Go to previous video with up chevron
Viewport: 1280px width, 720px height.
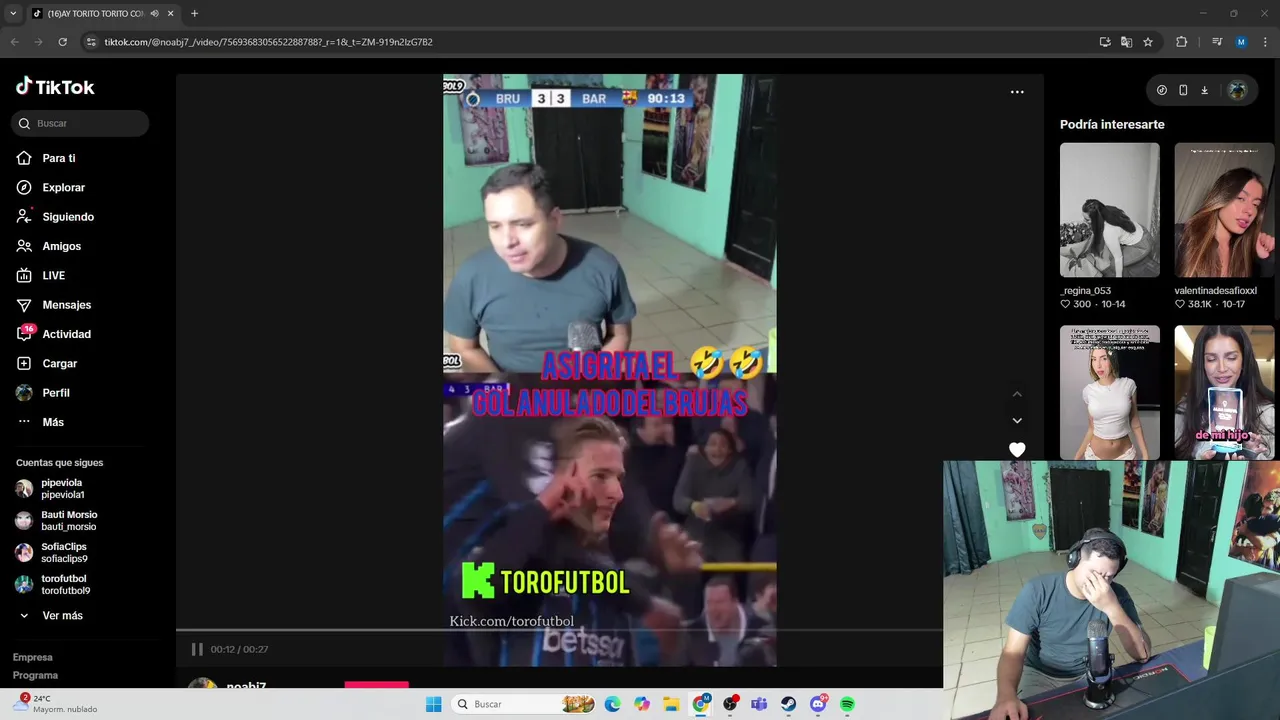pyautogui.click(x=1017, y=394)
